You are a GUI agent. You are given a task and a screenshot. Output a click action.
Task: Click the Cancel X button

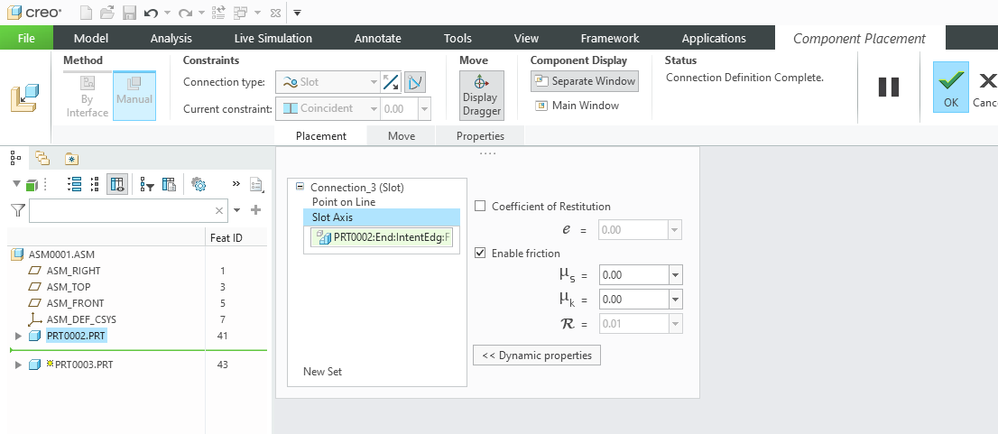pos(985,87)
